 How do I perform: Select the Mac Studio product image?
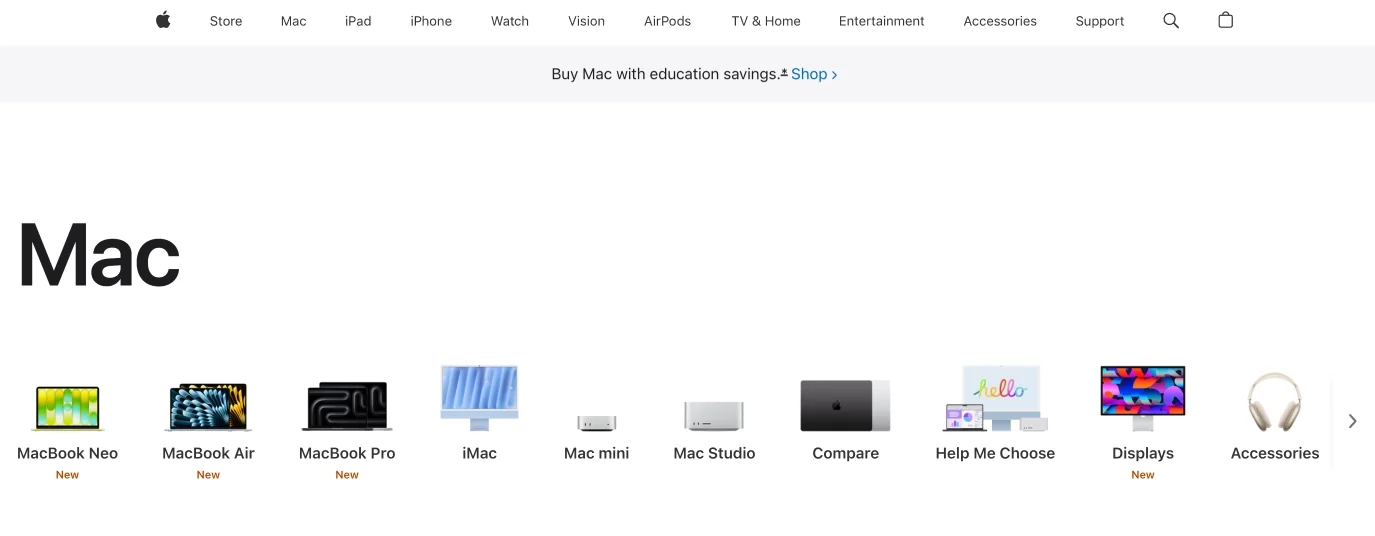click(x=714, y=415)
